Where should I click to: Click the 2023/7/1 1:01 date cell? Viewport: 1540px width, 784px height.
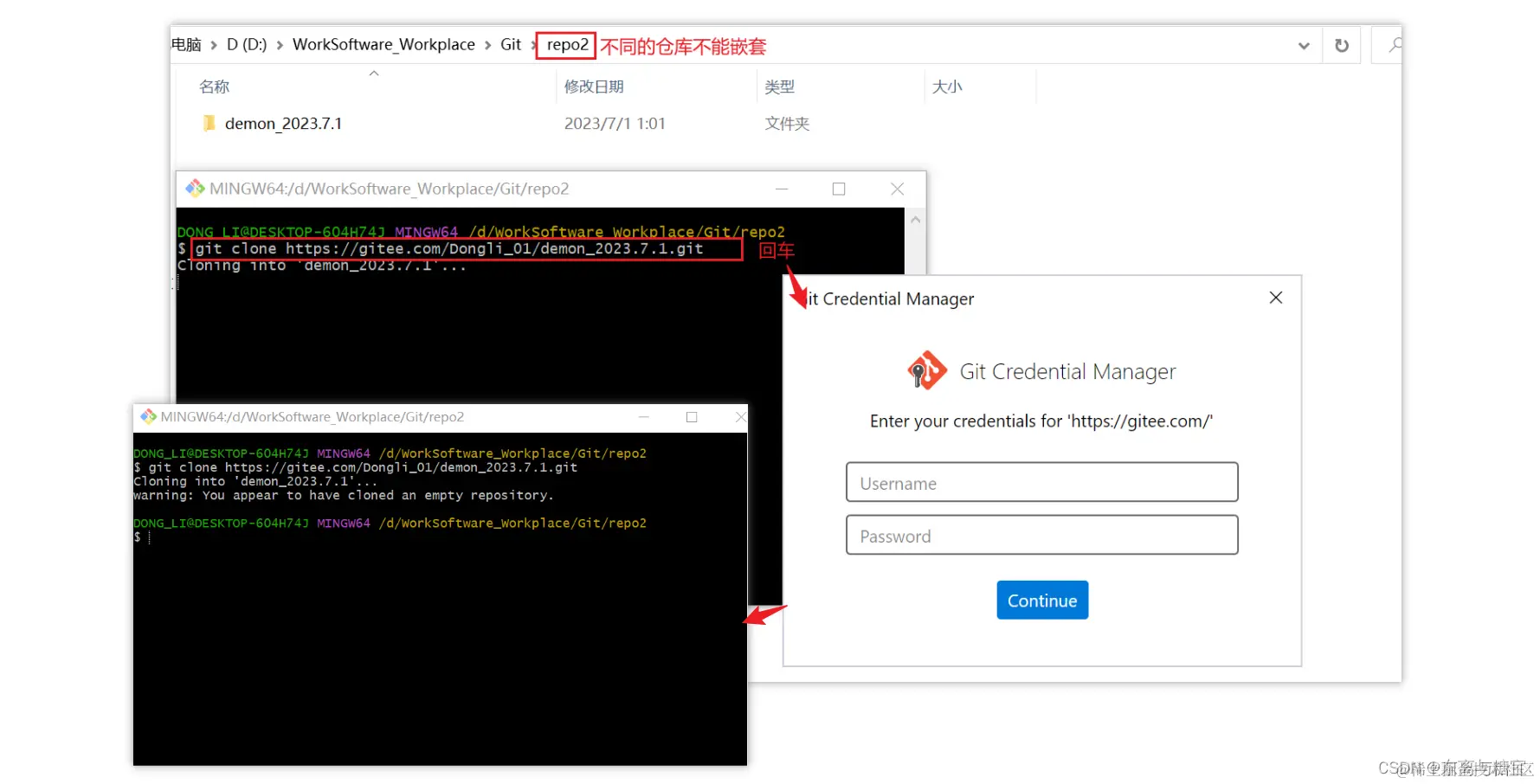pyautogui.click(x=615, y=124)
